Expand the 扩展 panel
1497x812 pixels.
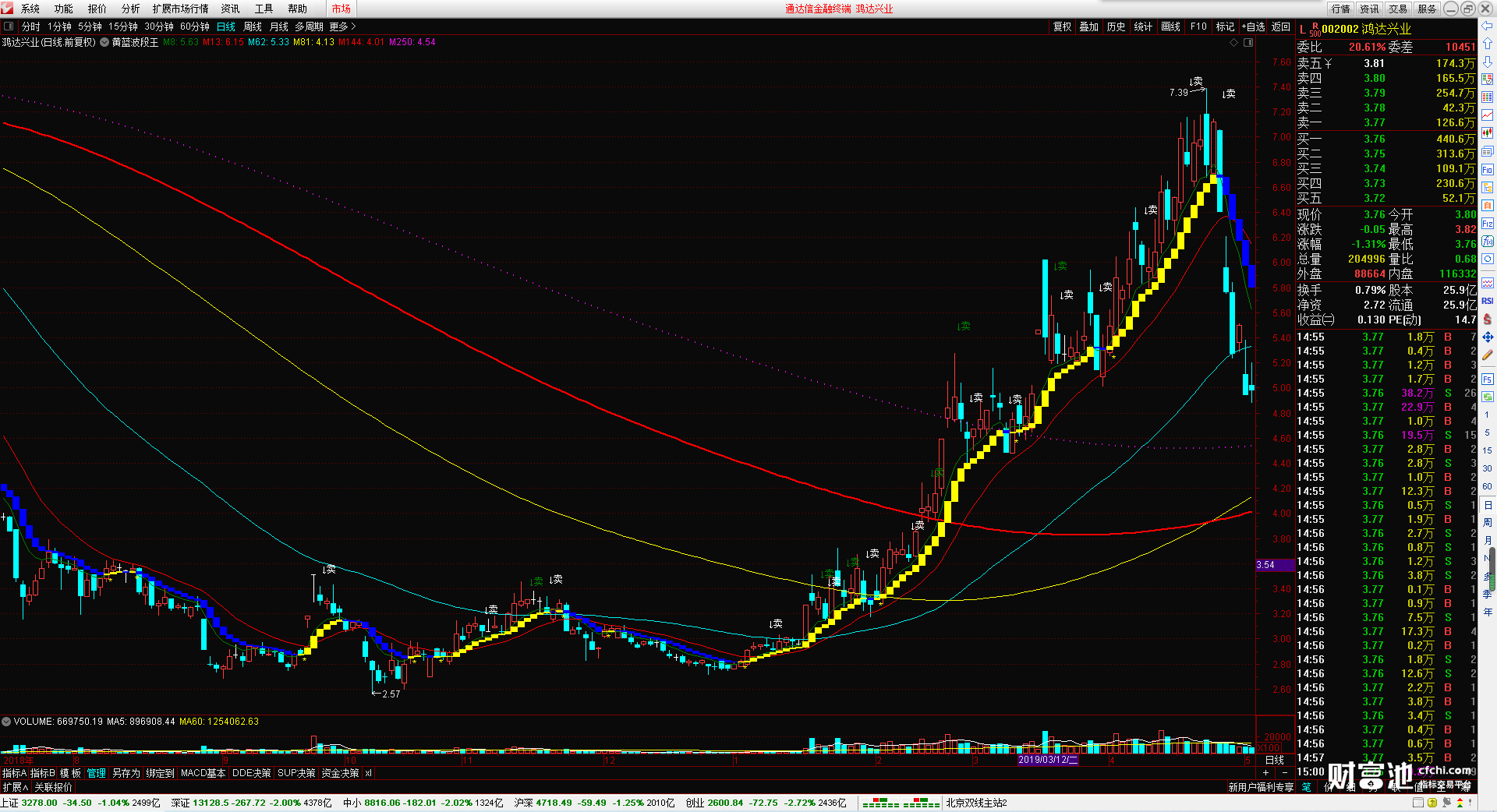(x=15, y=787)
